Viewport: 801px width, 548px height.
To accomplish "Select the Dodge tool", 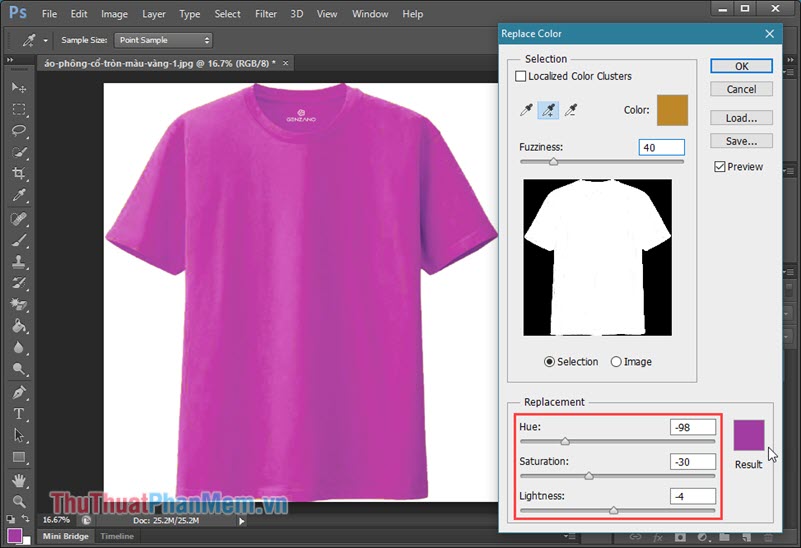I will click(x=18, y=369).
